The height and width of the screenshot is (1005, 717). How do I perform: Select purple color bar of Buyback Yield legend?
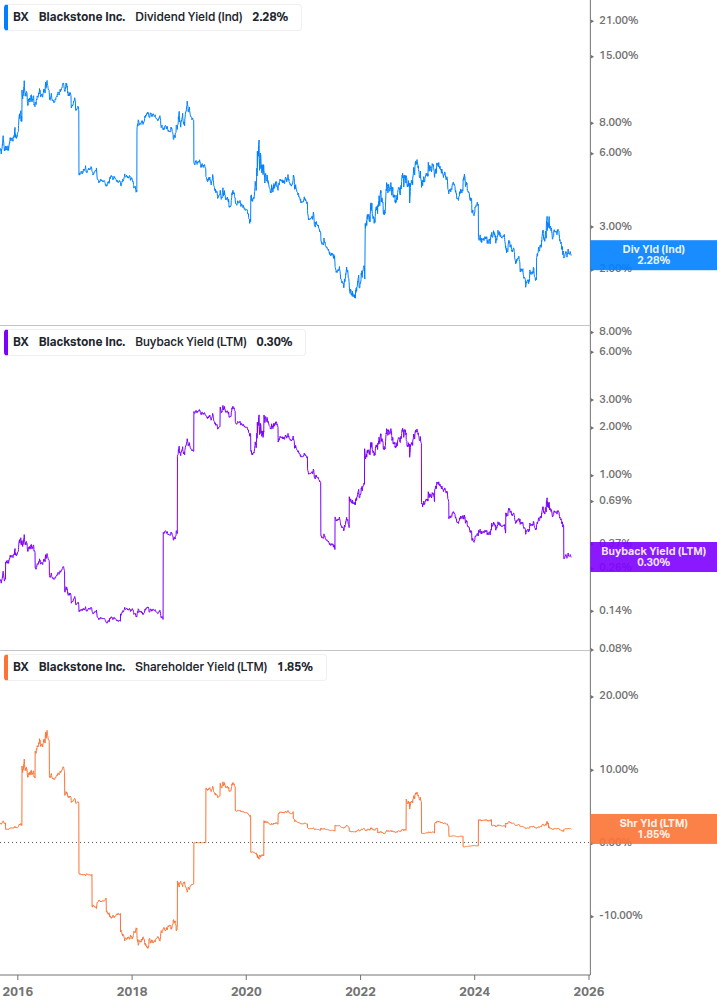(x=6, y=342)
